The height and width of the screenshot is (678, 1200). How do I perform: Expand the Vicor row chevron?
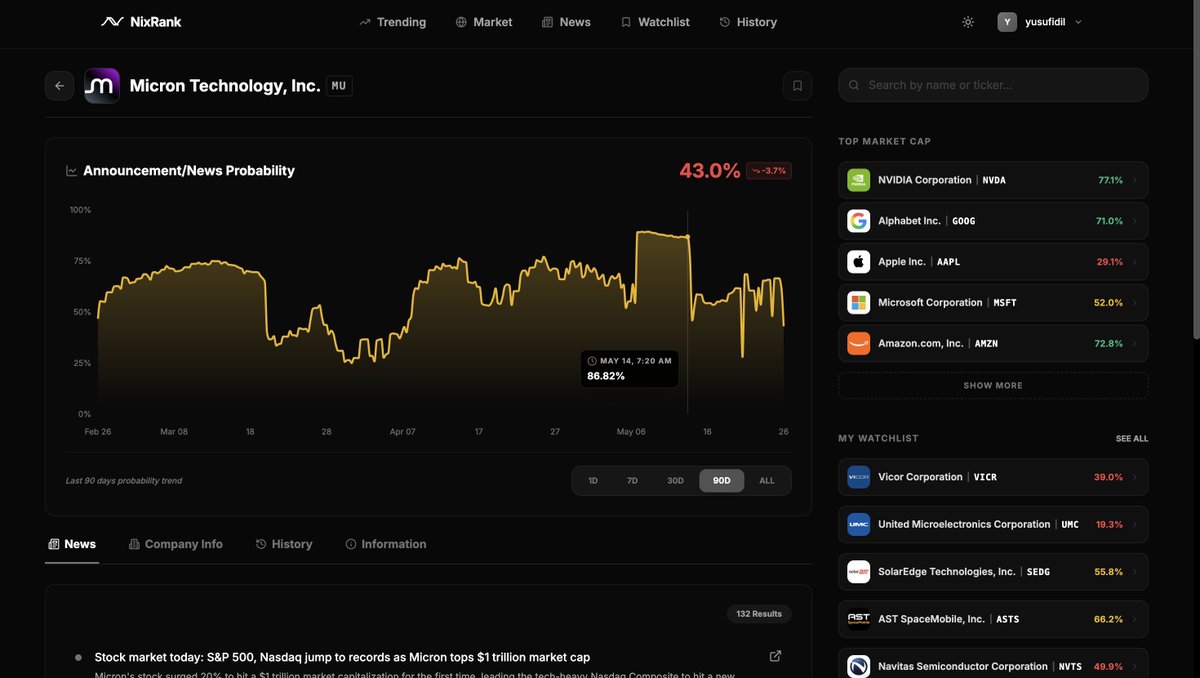coord(1135,477)
